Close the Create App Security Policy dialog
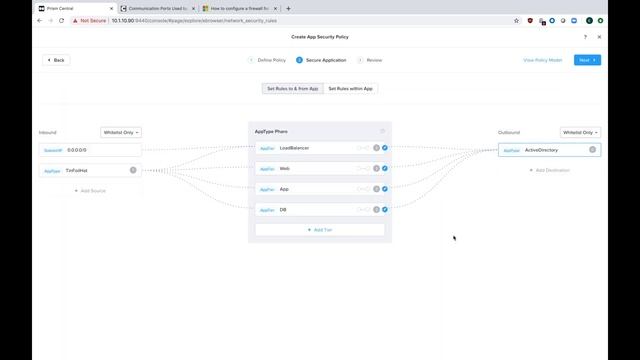Image resolution: width=640 pixels, height=360 pixels. coord(599,37)
